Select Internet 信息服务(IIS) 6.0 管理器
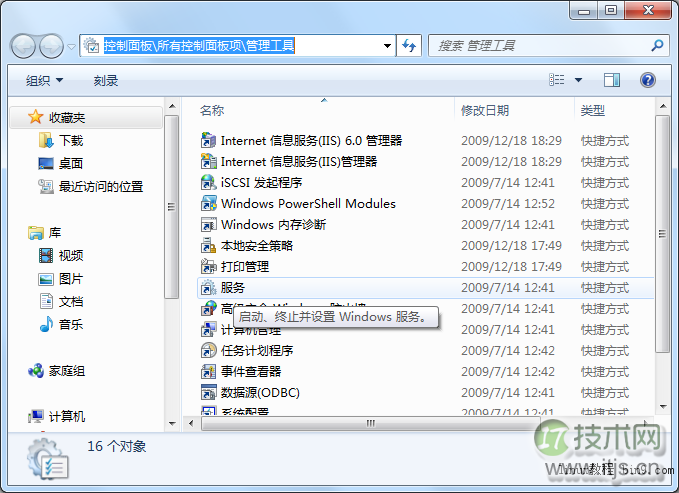Image resolution: width=679 pixels, height=493 pixels. [311, 140]
